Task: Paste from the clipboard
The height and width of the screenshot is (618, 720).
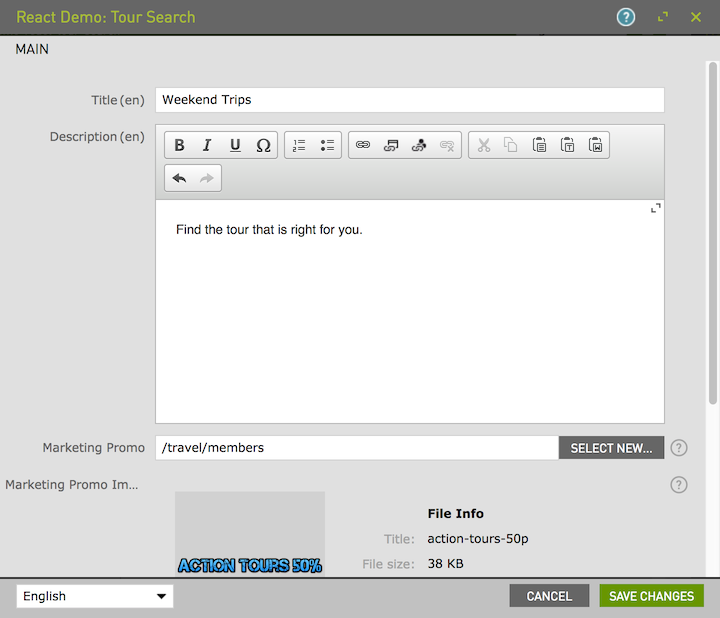Action: click(539, 145)
